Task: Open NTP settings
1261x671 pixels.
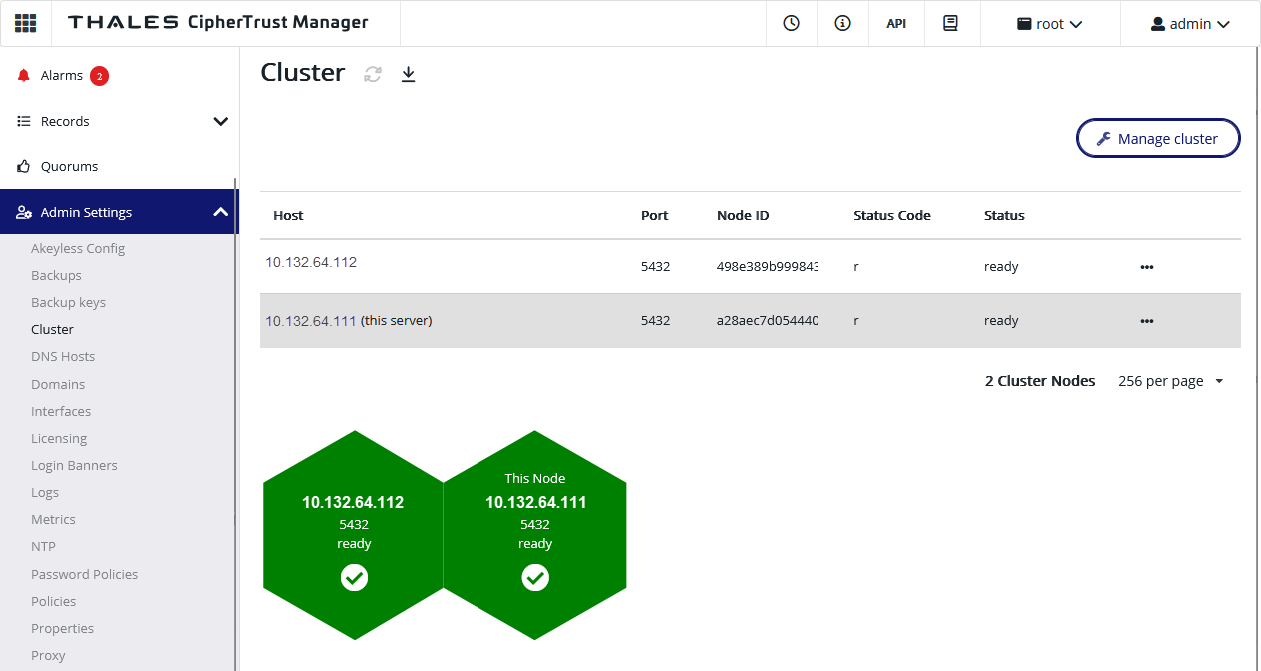Action: [43, 546]
